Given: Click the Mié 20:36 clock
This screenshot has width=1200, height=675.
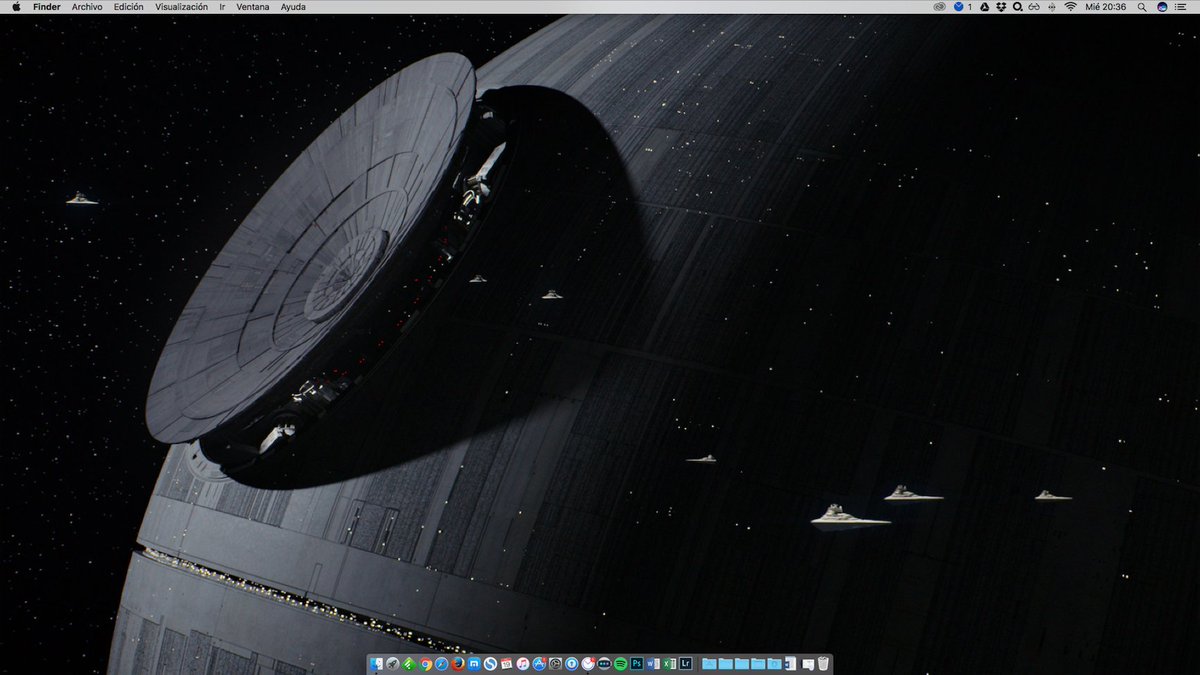Looking at the screenshot, I should pyautogui.click(x=1105, y=7).
